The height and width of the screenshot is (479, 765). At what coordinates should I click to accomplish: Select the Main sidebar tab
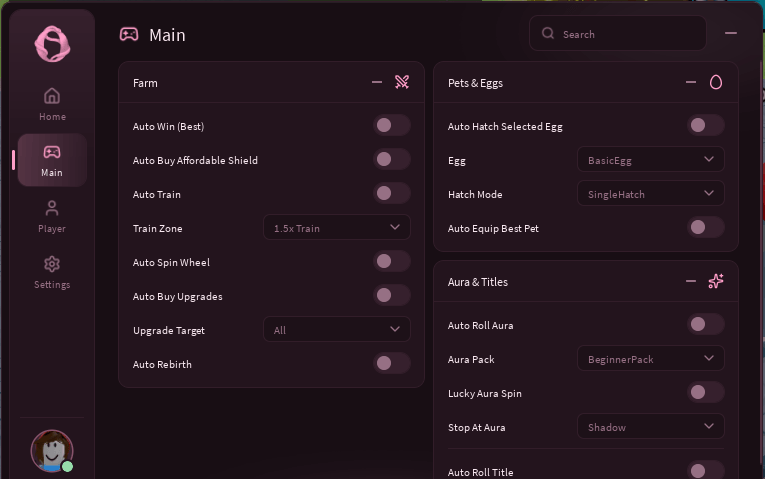coord(52,160)
